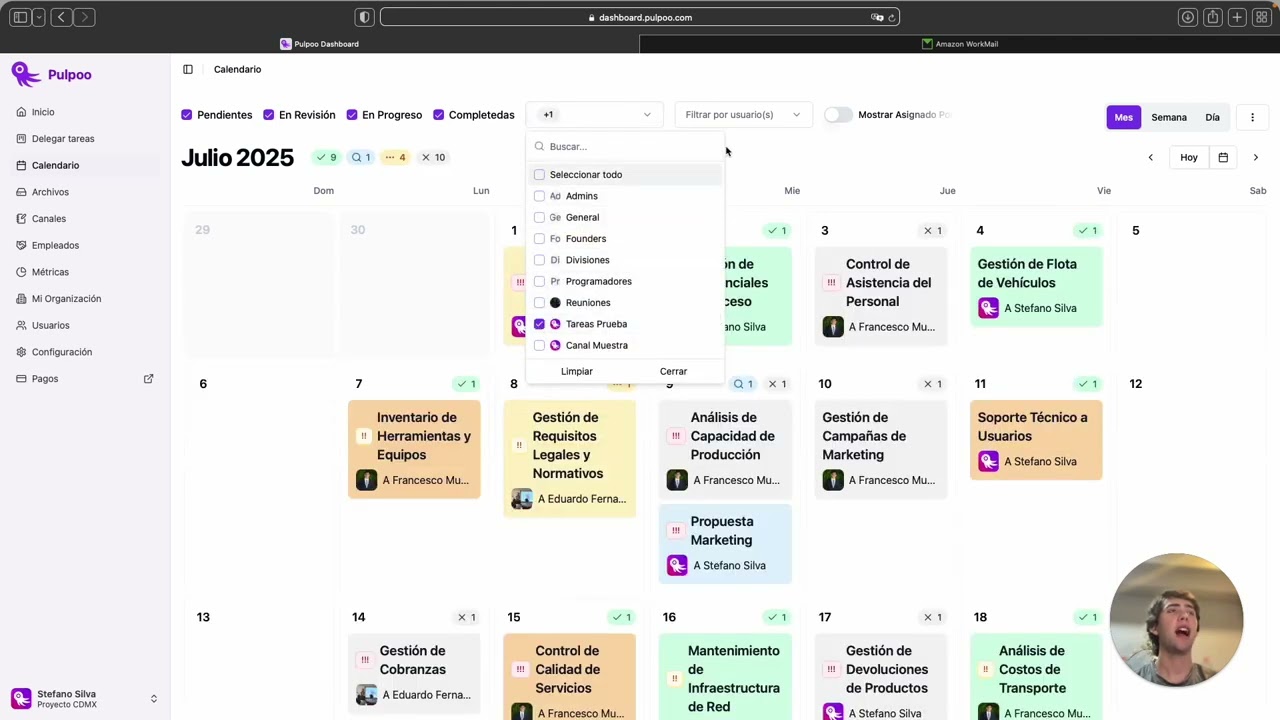Open Soporte Técnico a Usuarios task

click(x=1036, y=440)
